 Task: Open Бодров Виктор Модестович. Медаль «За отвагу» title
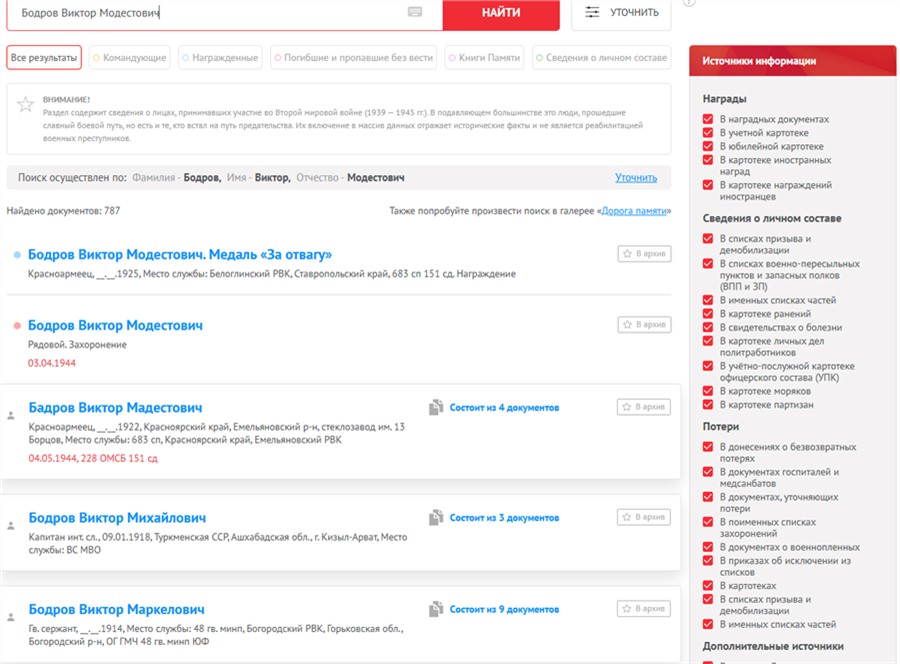[180, 254]
